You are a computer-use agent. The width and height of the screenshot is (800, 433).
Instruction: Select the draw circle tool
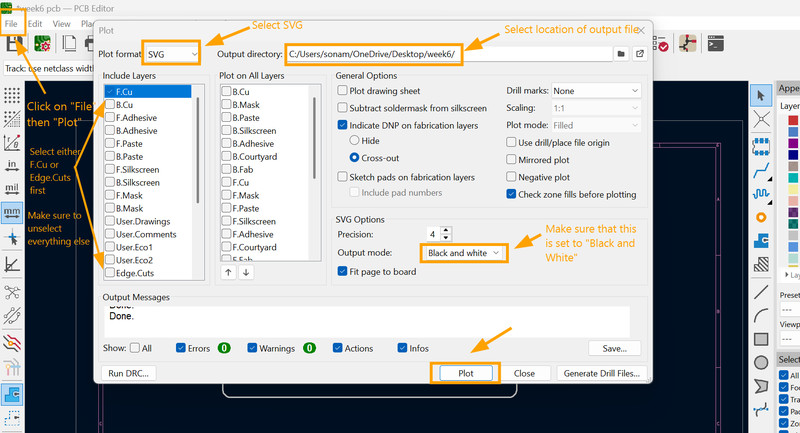click(x=761, y=362)
